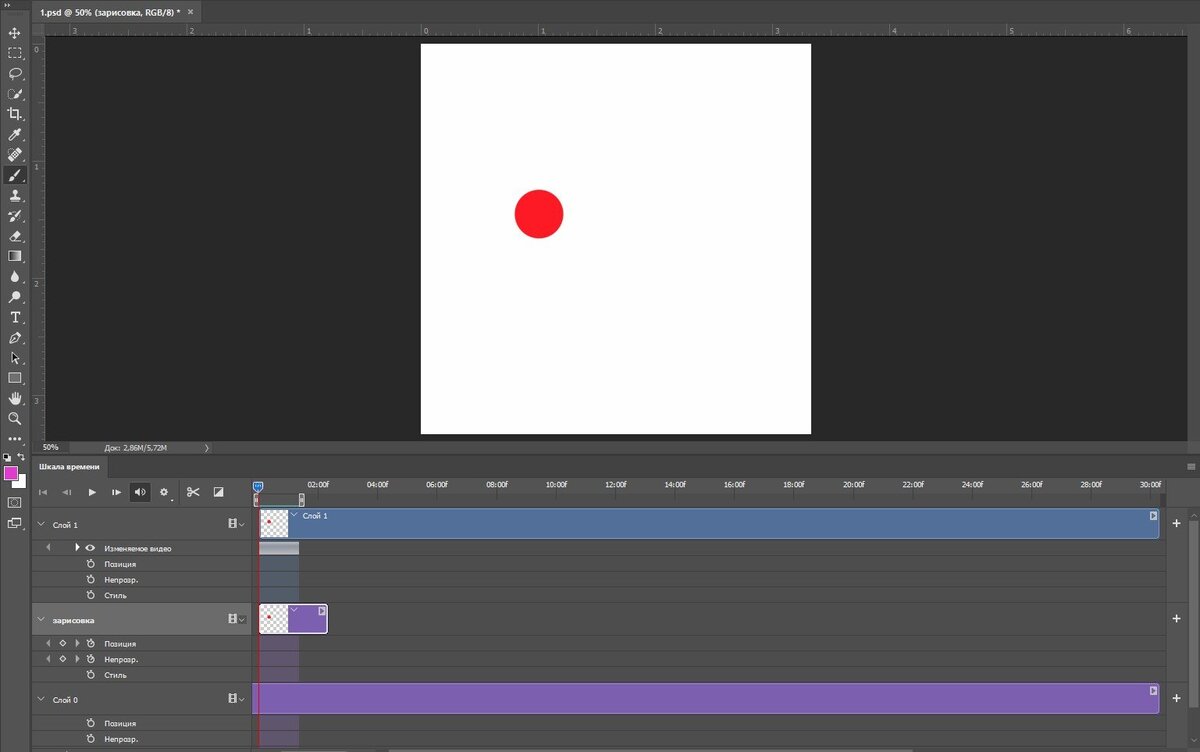Select the Hand tool

(x=15, y=398)
